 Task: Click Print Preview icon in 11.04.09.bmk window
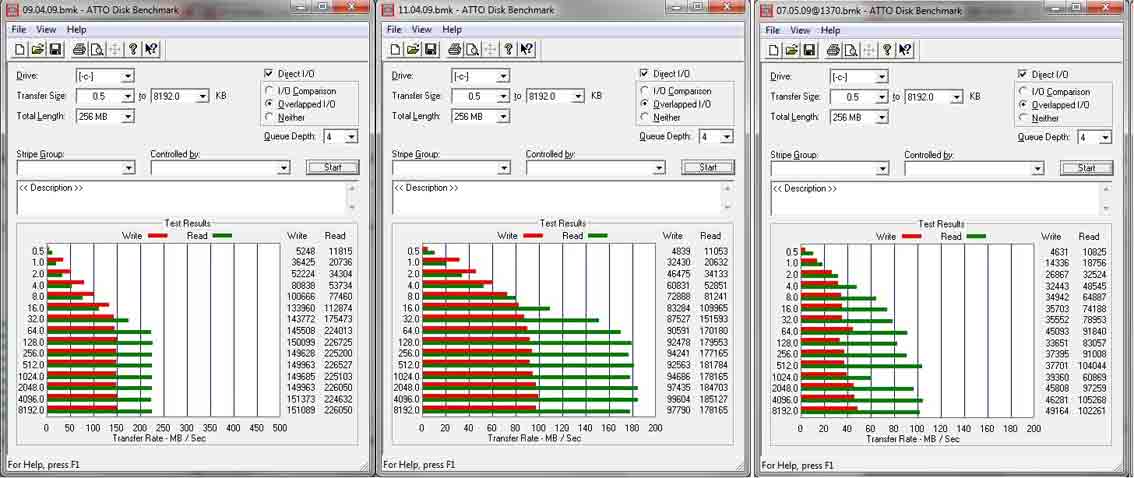pos(472,49)
